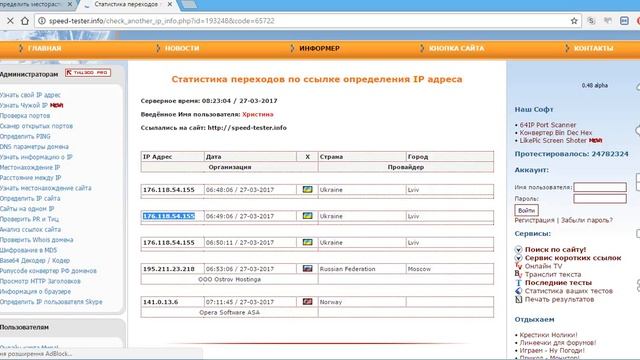
Task: Open Определить PING link
Action: (x=25, y=136)
